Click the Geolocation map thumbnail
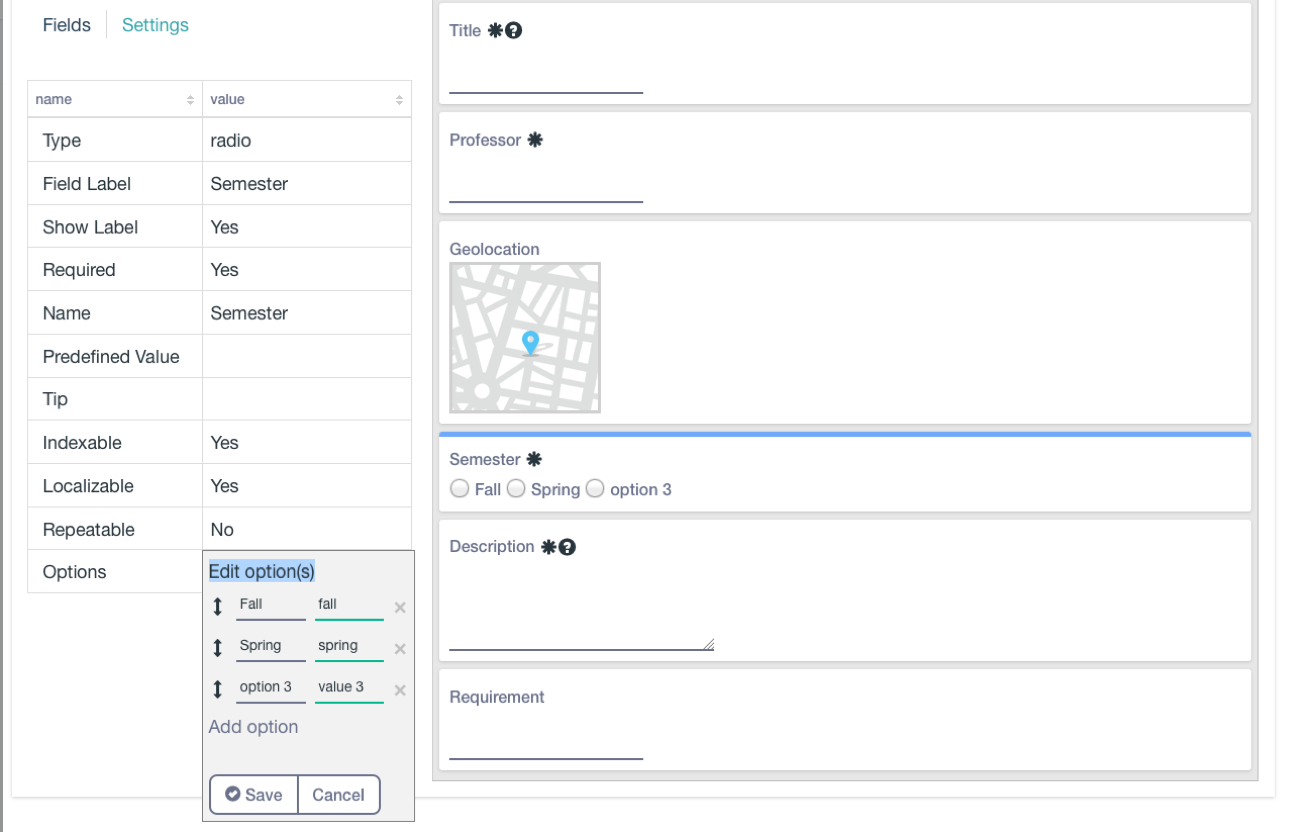Viewport: 1309px width, 832px height. coord(525,338)
